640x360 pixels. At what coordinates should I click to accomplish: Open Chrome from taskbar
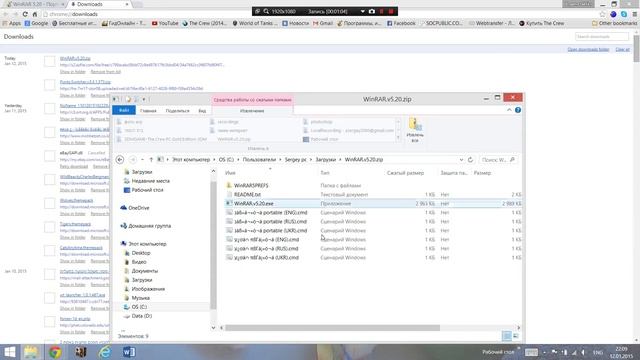pyautogui.click(x=55, y=352)
